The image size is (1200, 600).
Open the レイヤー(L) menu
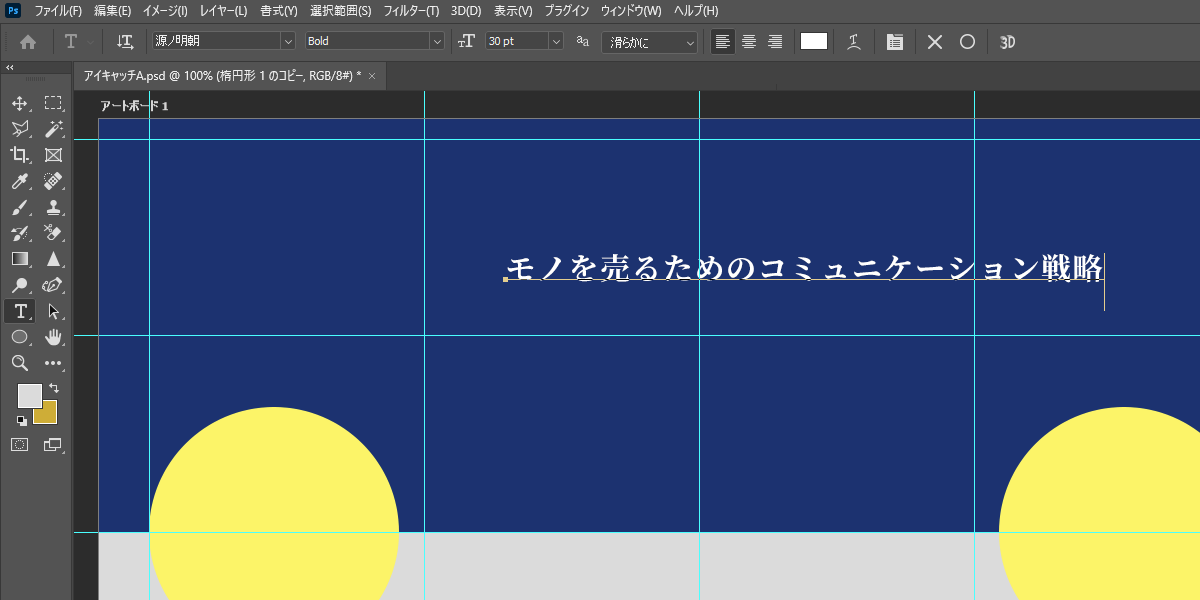(x=223, y=11)
